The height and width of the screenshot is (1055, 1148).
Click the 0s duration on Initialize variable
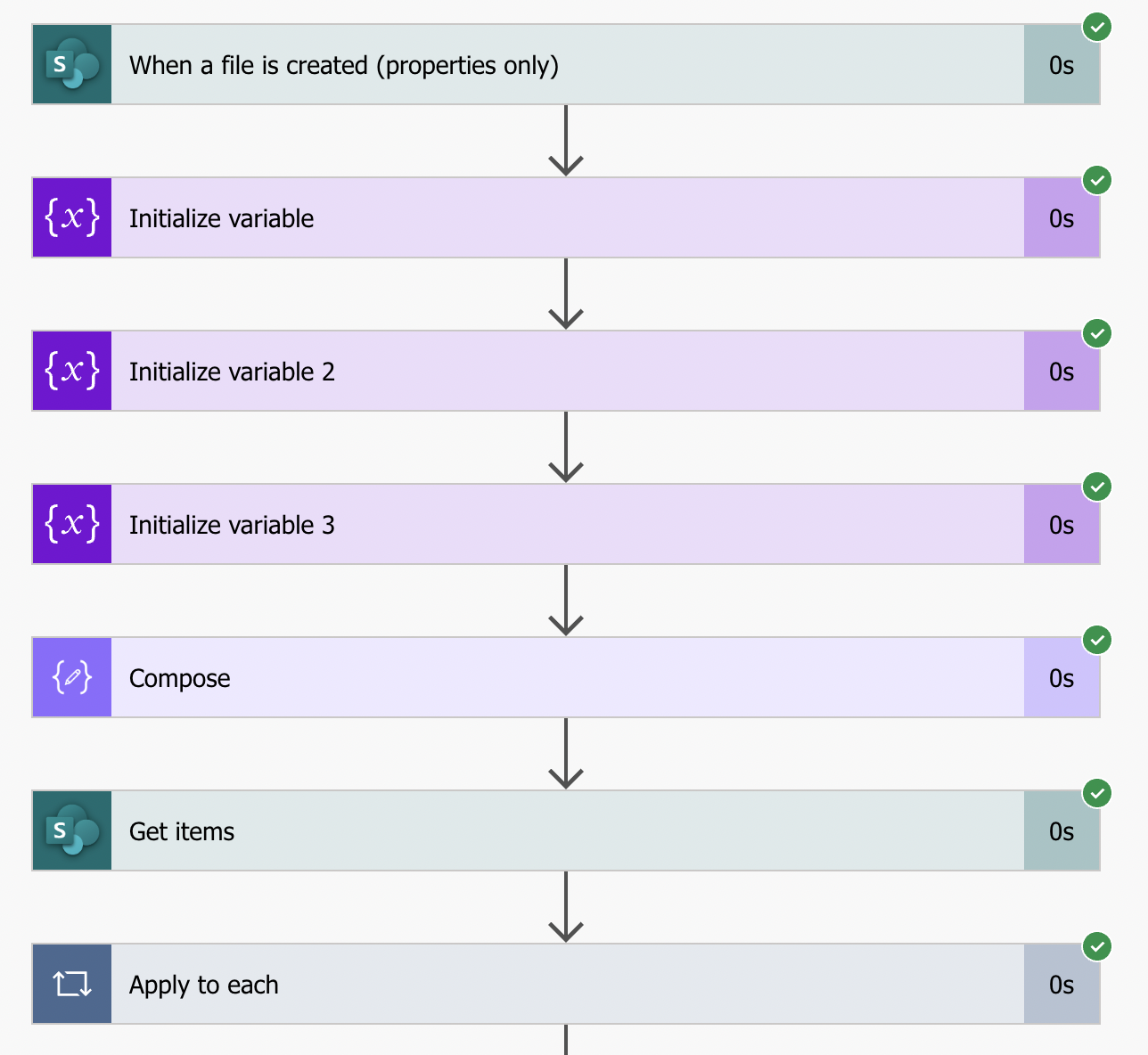click(x=1062, y=218)
